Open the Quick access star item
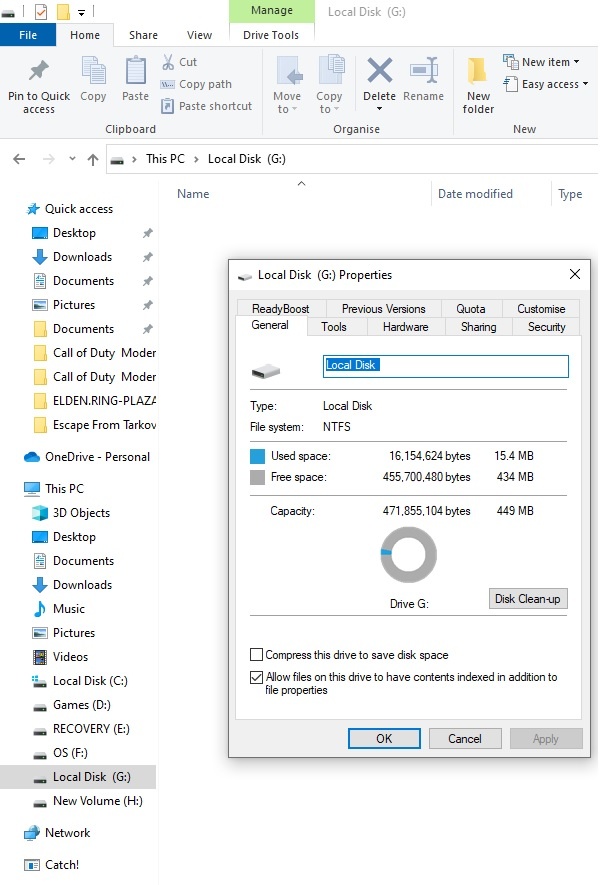615x885 pixels. coord(69,209)
